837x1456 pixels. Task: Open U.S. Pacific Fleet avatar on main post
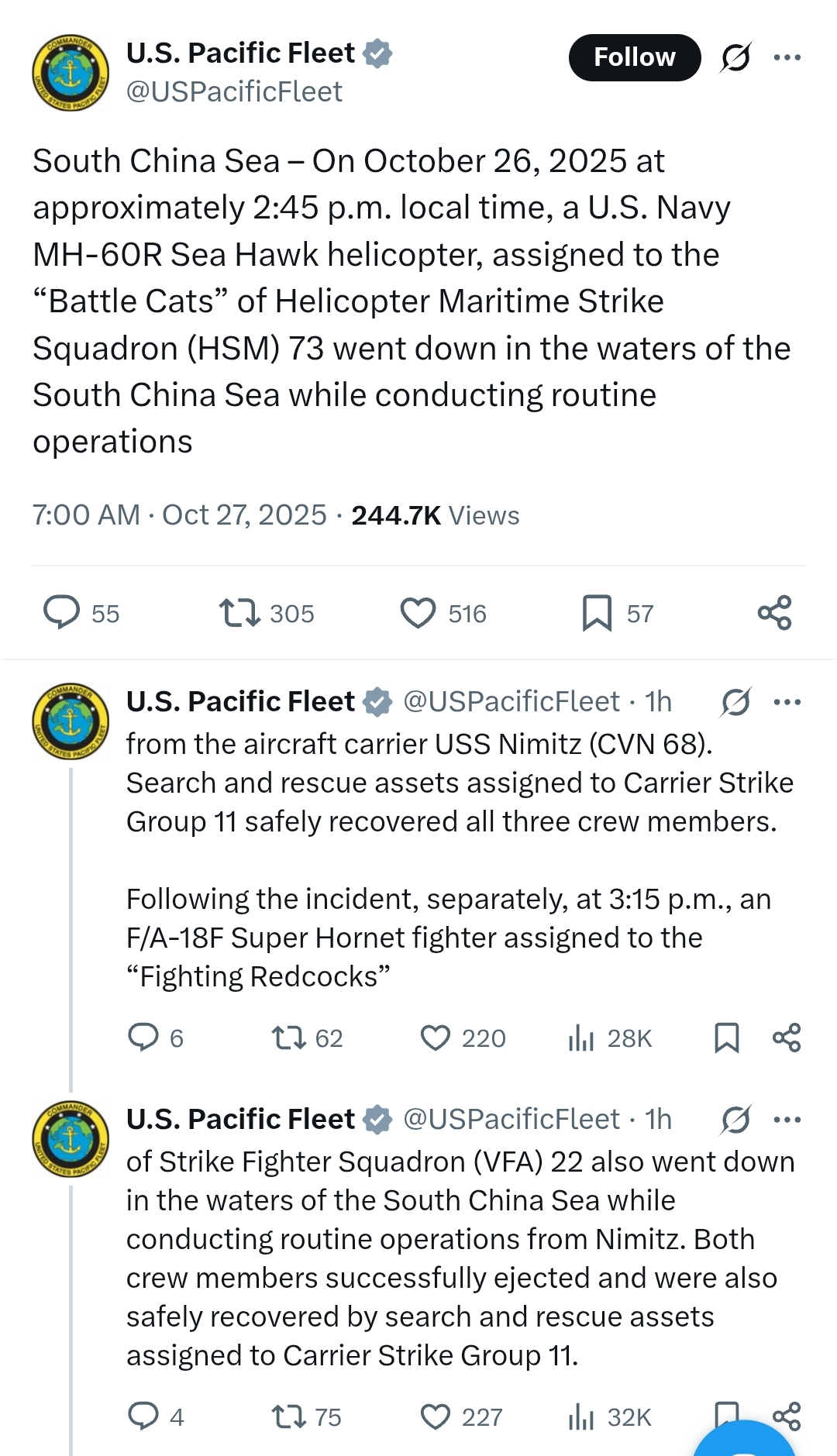pyautogui.click(x=71, y=73)
